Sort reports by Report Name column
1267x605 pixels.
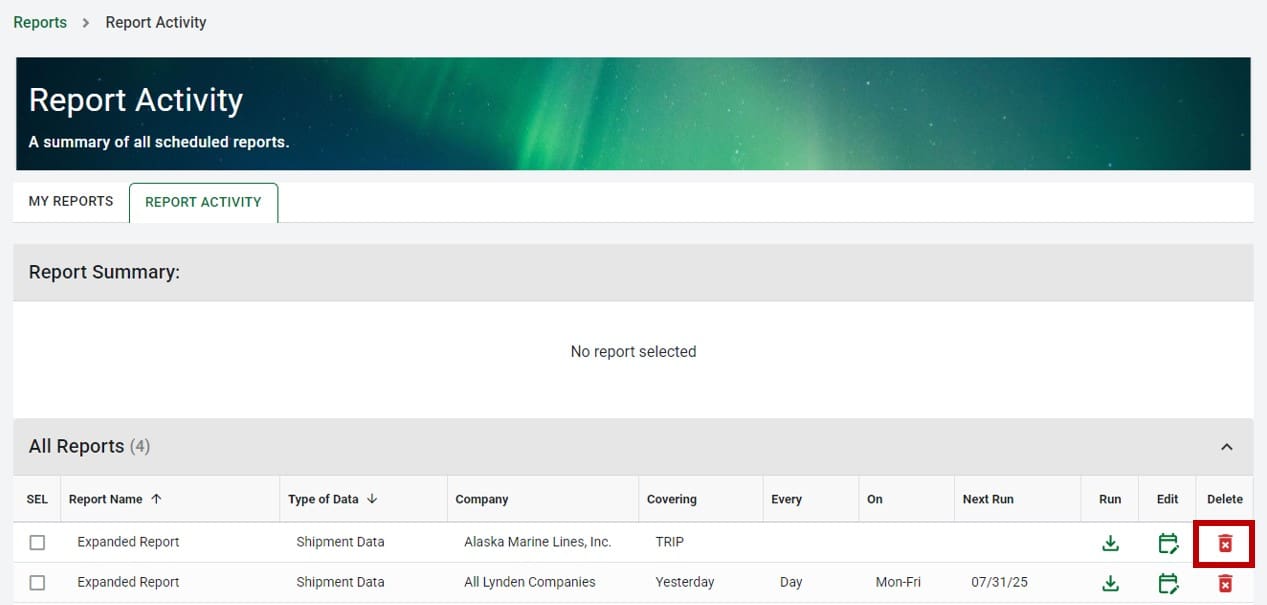(x=110, y=498)
